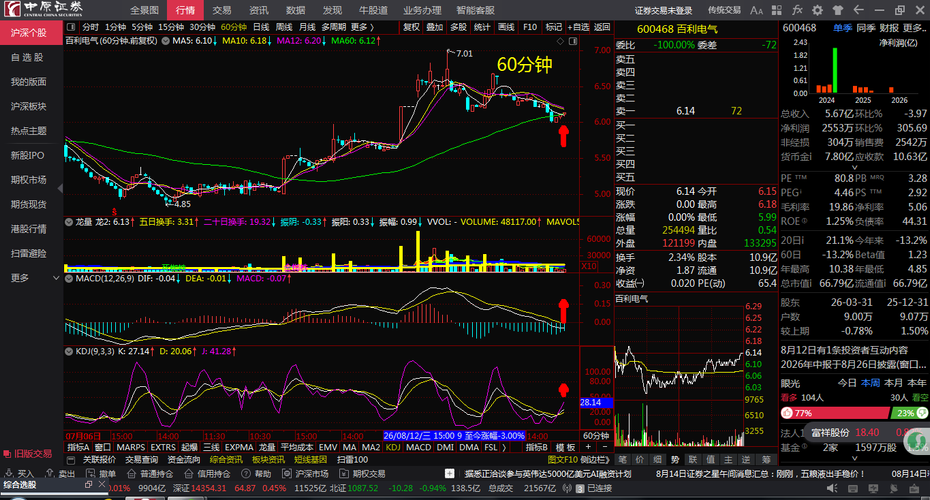Click the 卖出 sell icon in bottom toolbar
The height and width of the screenshot is (500, 930).
point(51,473)
